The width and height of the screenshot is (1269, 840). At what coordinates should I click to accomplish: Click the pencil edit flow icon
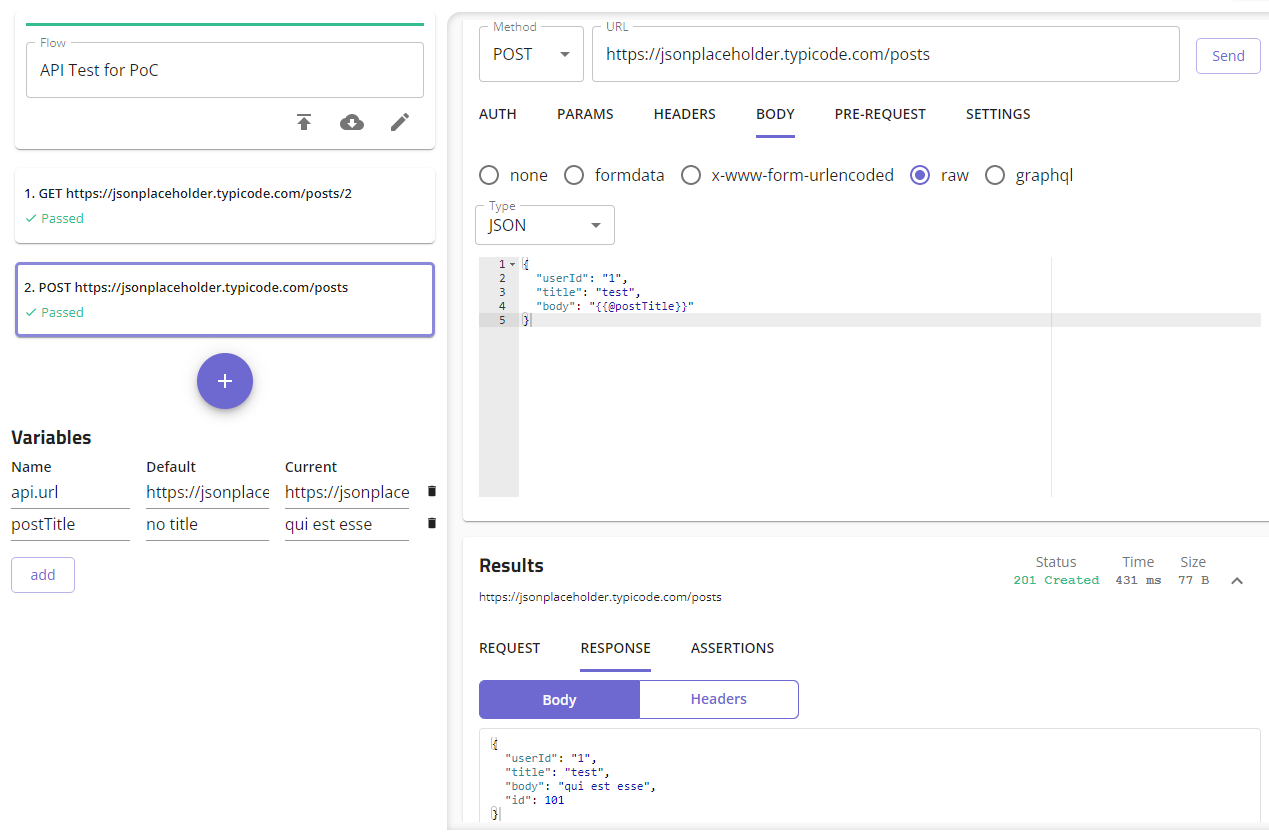pos(400,122)
